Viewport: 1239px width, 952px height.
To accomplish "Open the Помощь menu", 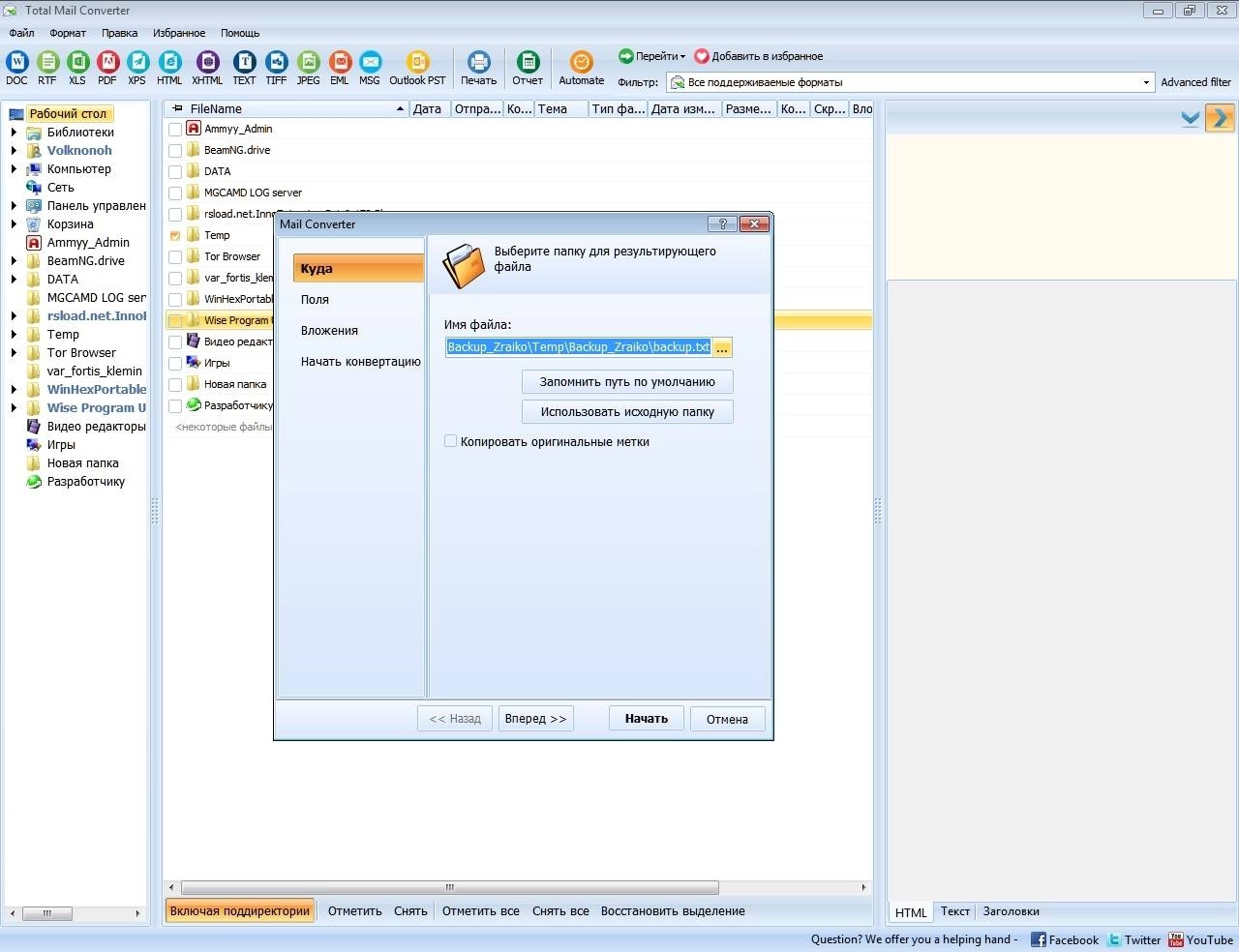I will point(240,33).
